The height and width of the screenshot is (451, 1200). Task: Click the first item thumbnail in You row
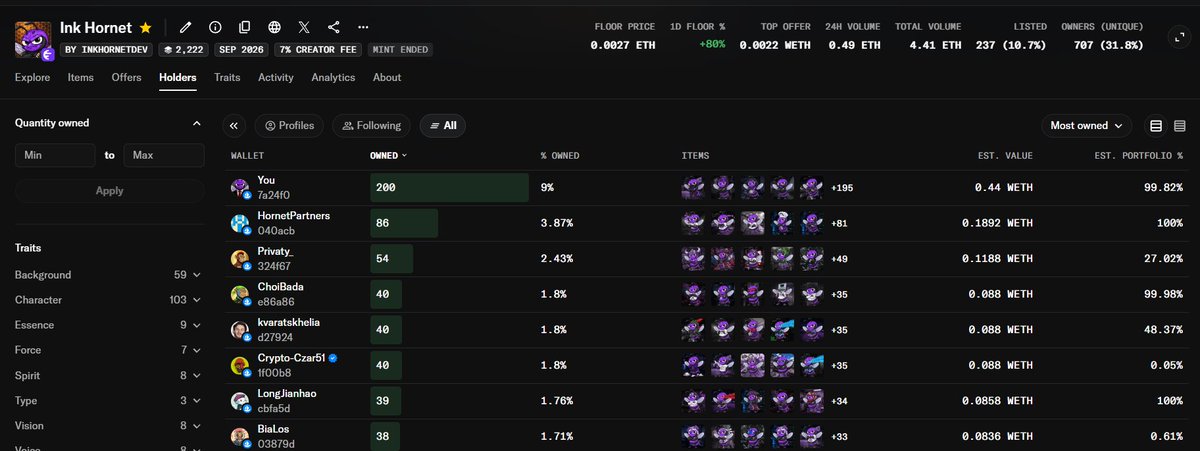point(693,187)
